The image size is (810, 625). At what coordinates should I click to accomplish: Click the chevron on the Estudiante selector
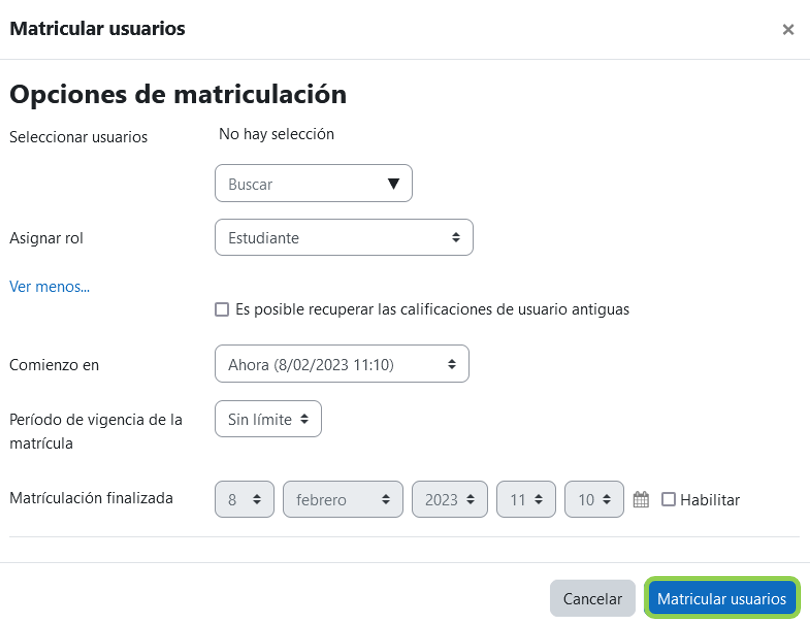(x=457, y=237)
